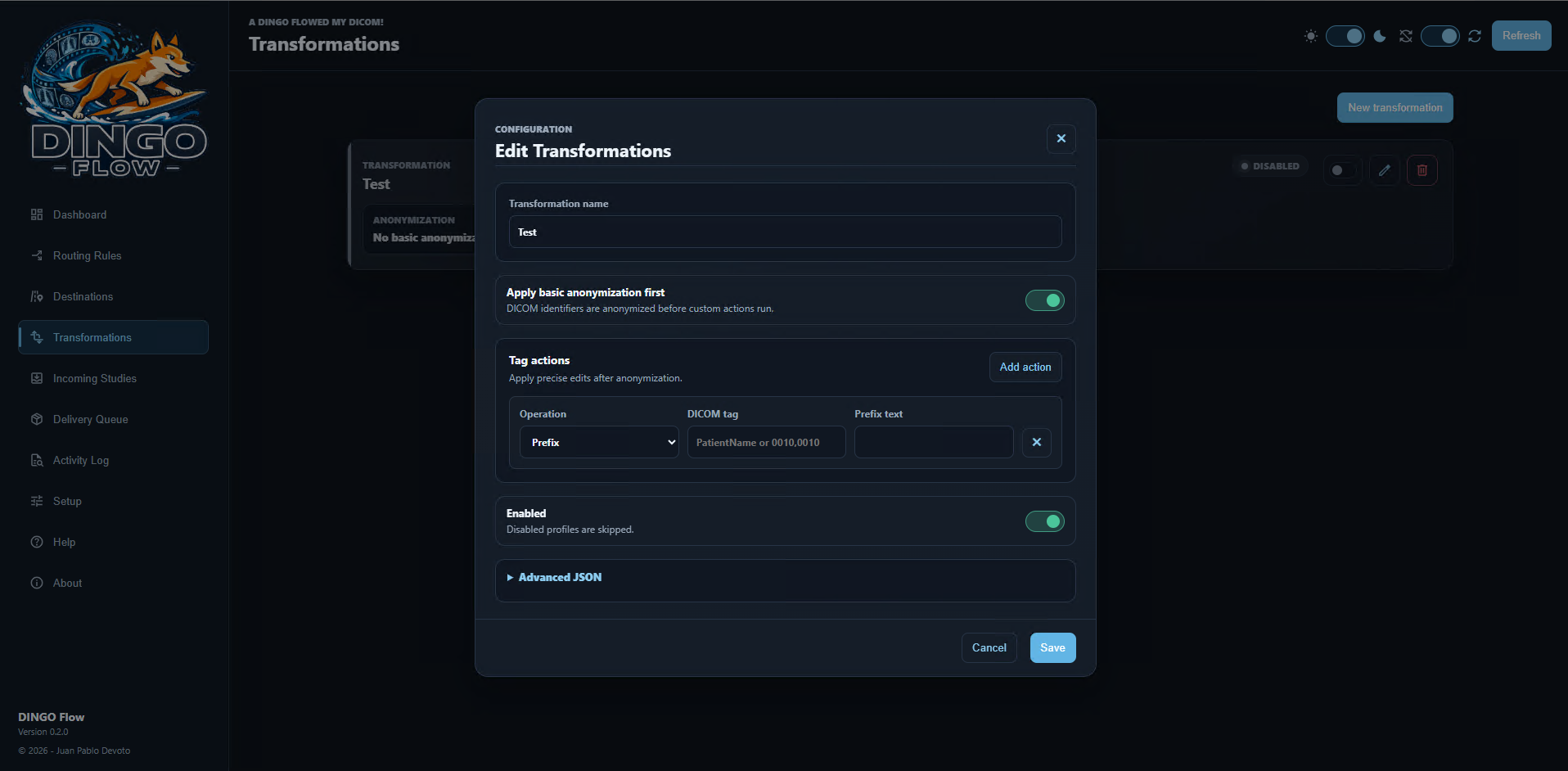The image size is (1568, 771).
Task: Open Delivery Queue
Action: [x=114, y=419]
